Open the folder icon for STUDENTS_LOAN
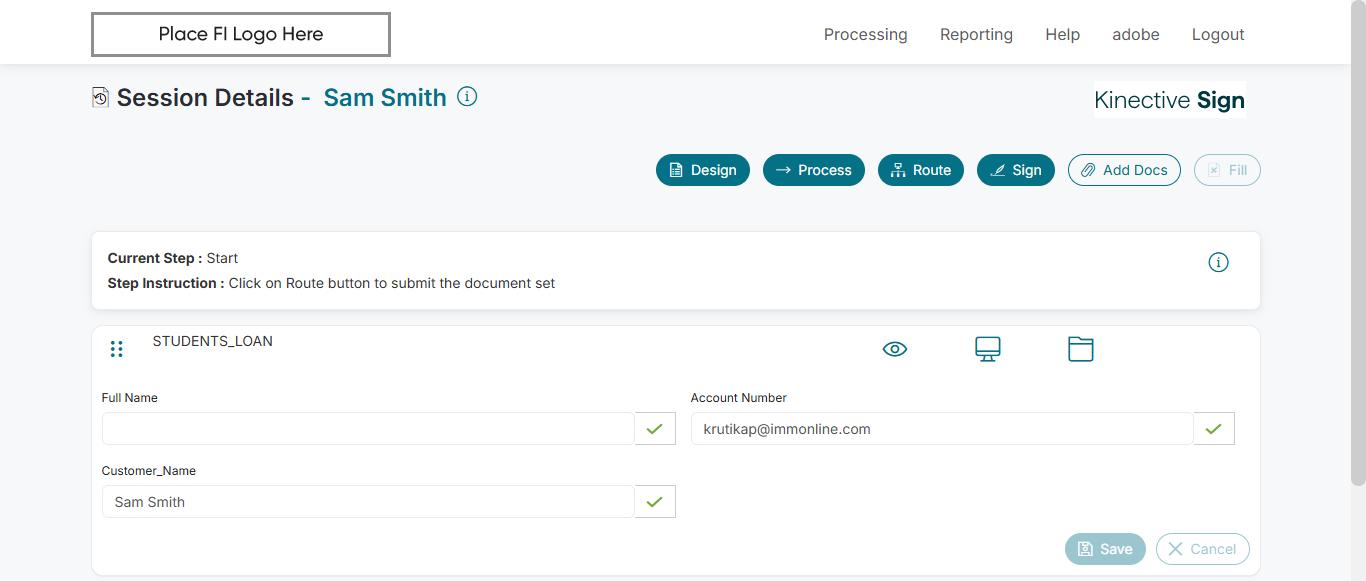Image resolution: width=1366 pixels, height=581 pixels. (1080, 349)
